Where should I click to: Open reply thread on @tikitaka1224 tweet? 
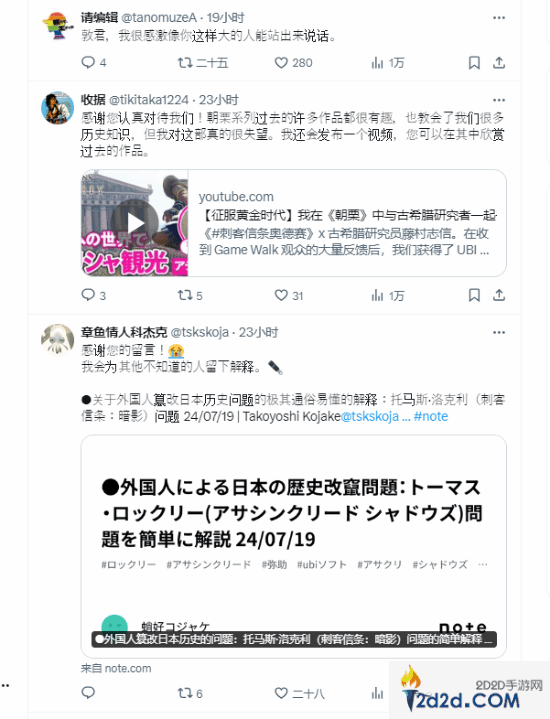pyautogui.click(x=88, y=295)
